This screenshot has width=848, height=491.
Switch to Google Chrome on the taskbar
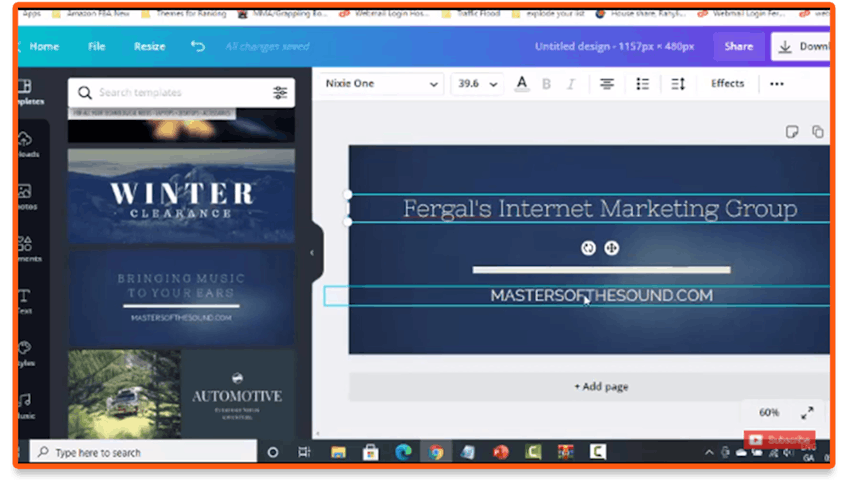(436, 452)
